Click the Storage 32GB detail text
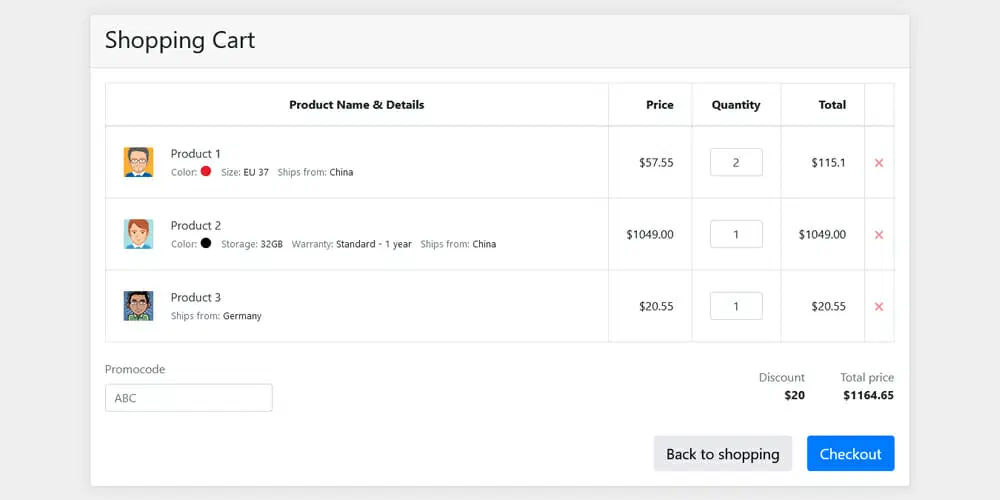 point(252,244)
